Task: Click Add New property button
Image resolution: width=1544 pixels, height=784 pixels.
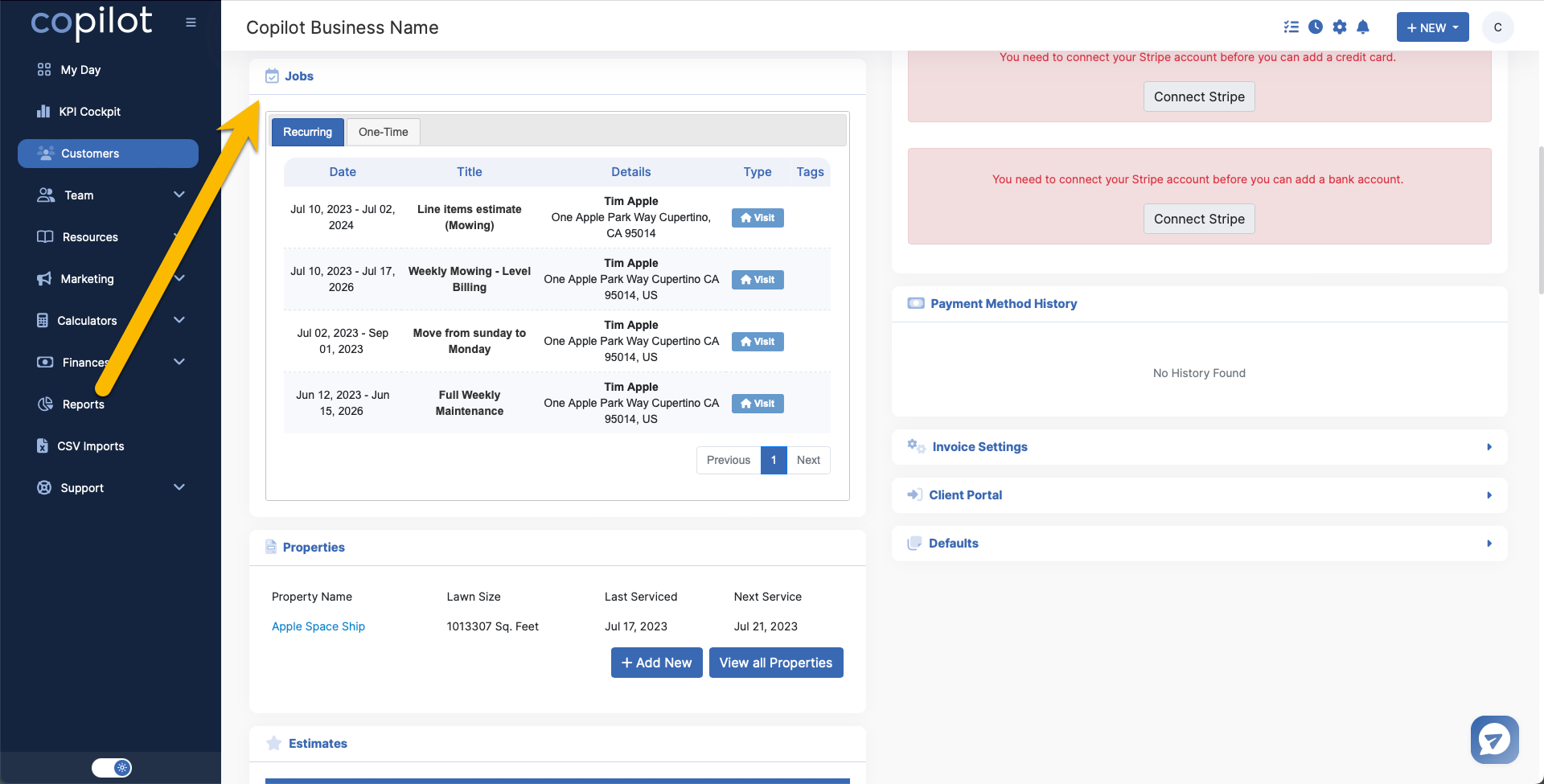Action: pos(657,663)
